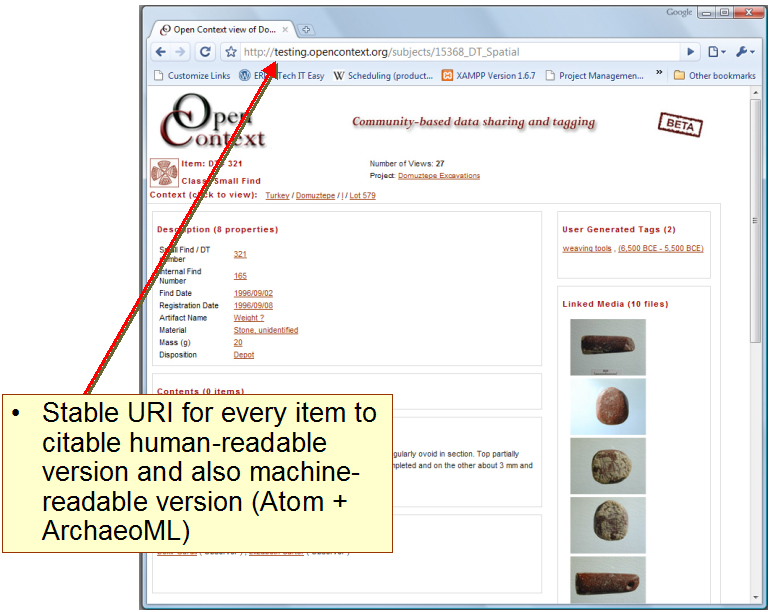The width and height of the screenshot is (772, 612).
Task: Click the 321 small find number link
Action: coord(240,254)
